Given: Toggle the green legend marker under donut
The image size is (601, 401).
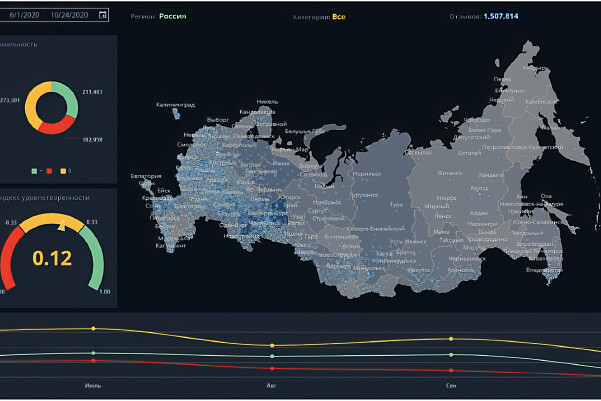Looking at the screenshot, I should tap(35, 169).
